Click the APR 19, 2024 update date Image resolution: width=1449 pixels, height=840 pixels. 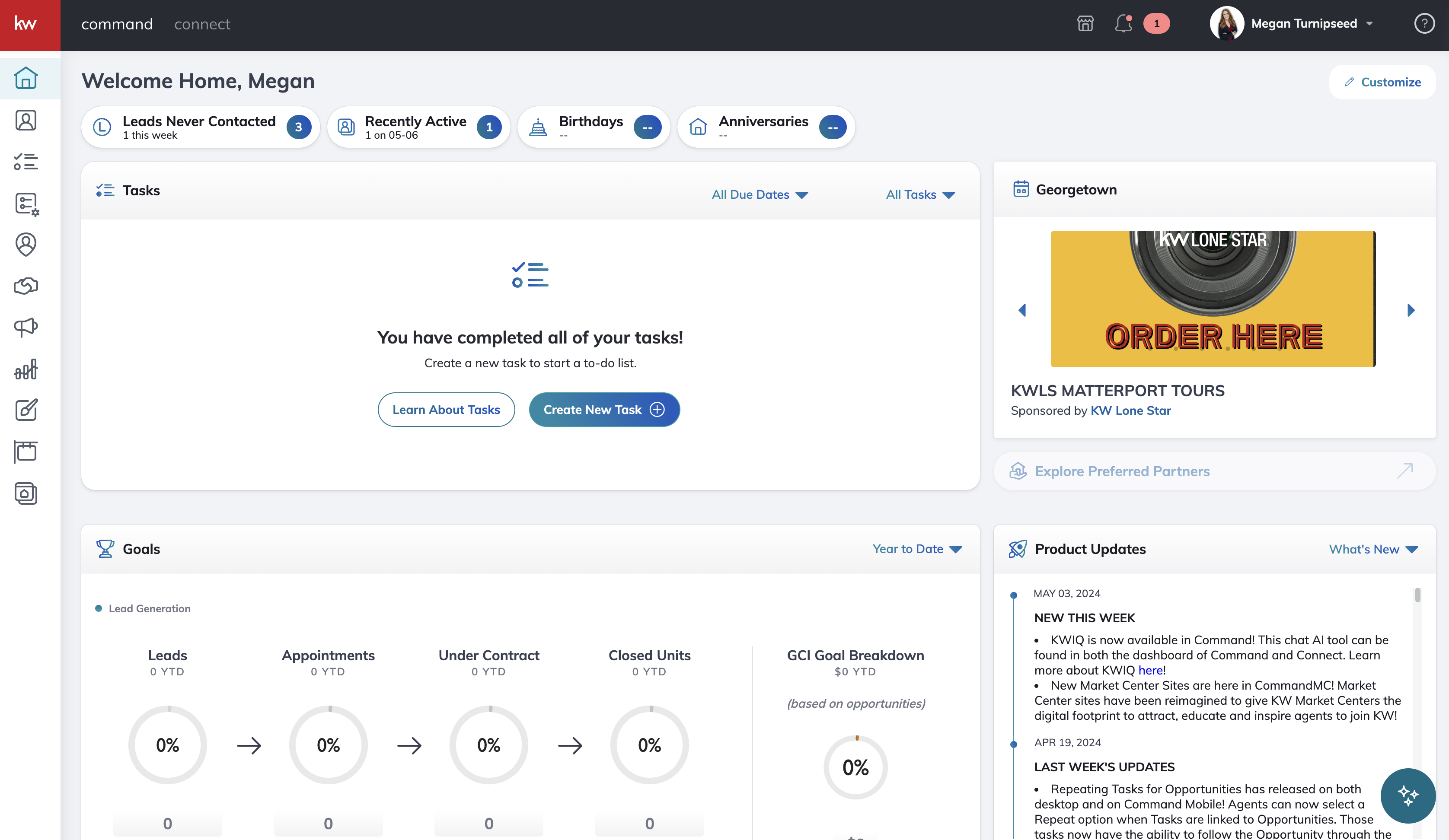click(1067, 742)
